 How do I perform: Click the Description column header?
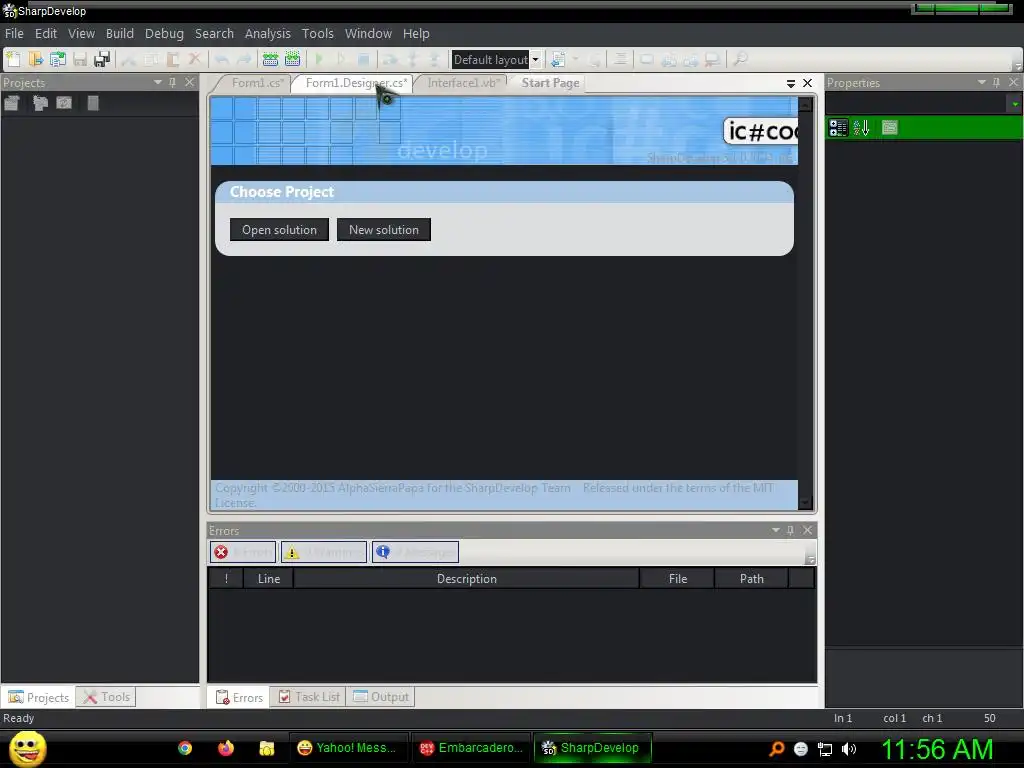coord(466,579)
